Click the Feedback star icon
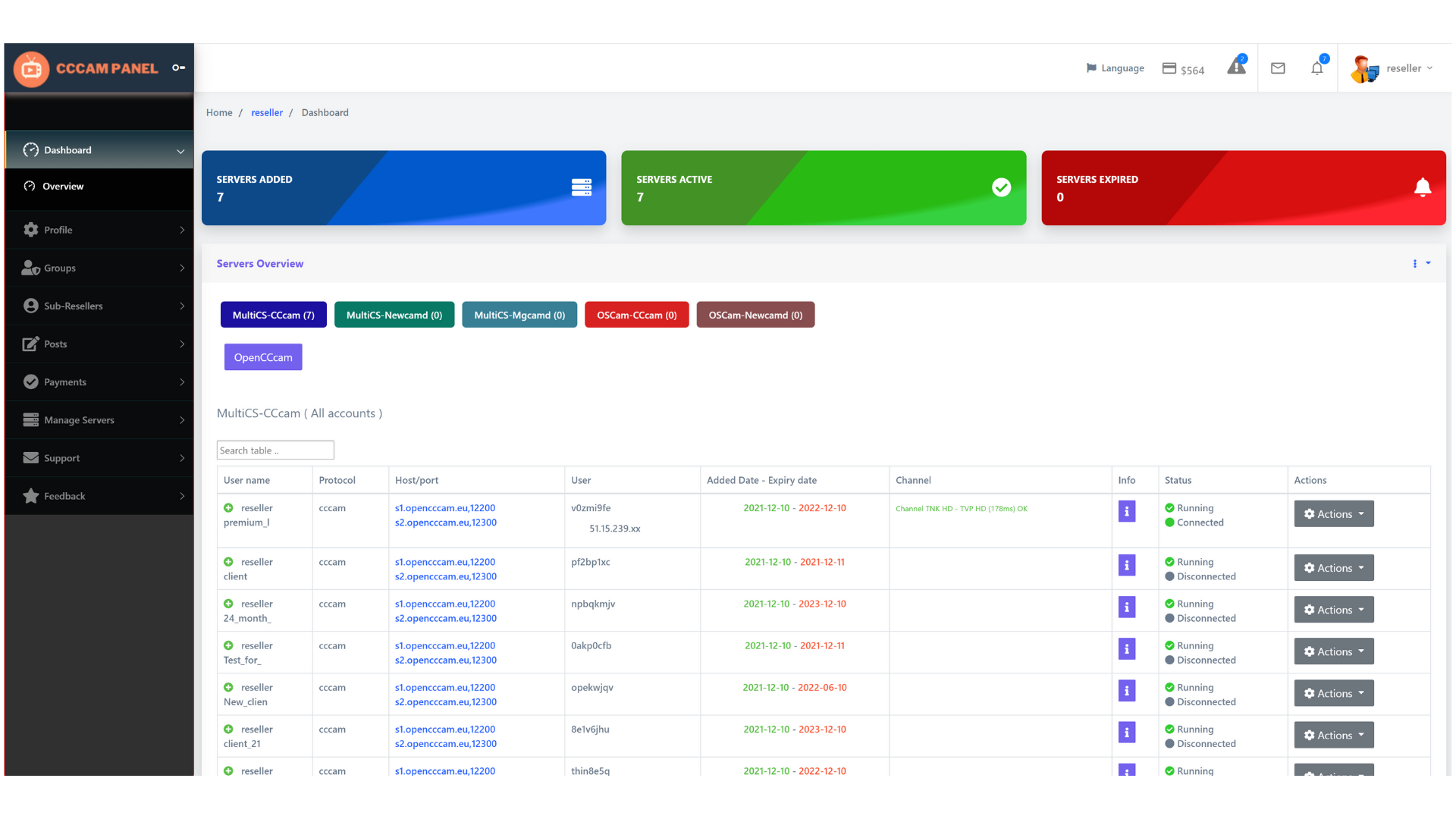Viewport: 1456px width, 819px height. pyautogui.click(x=31, y=495)
